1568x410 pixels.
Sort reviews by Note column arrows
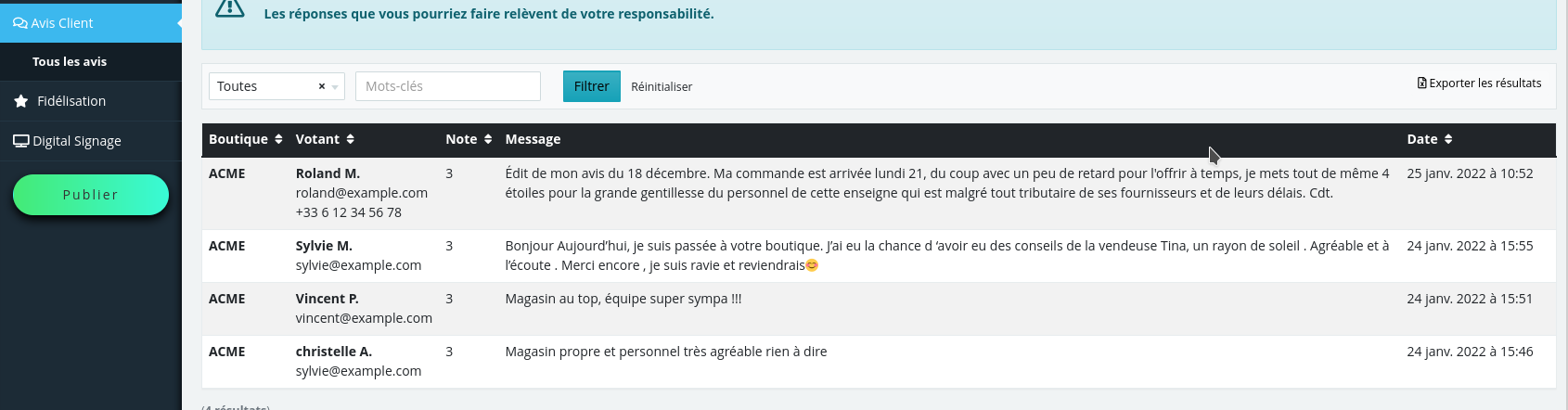tap(487, 139)
